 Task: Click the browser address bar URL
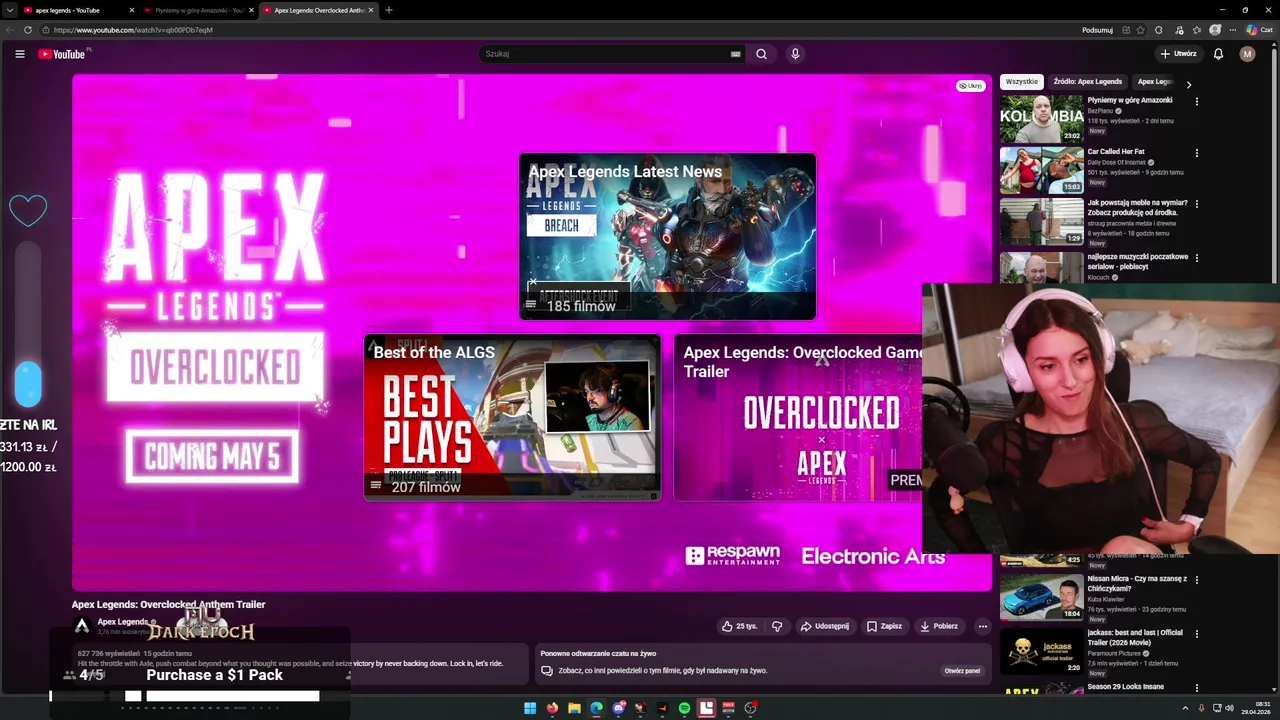pos(133,30)
